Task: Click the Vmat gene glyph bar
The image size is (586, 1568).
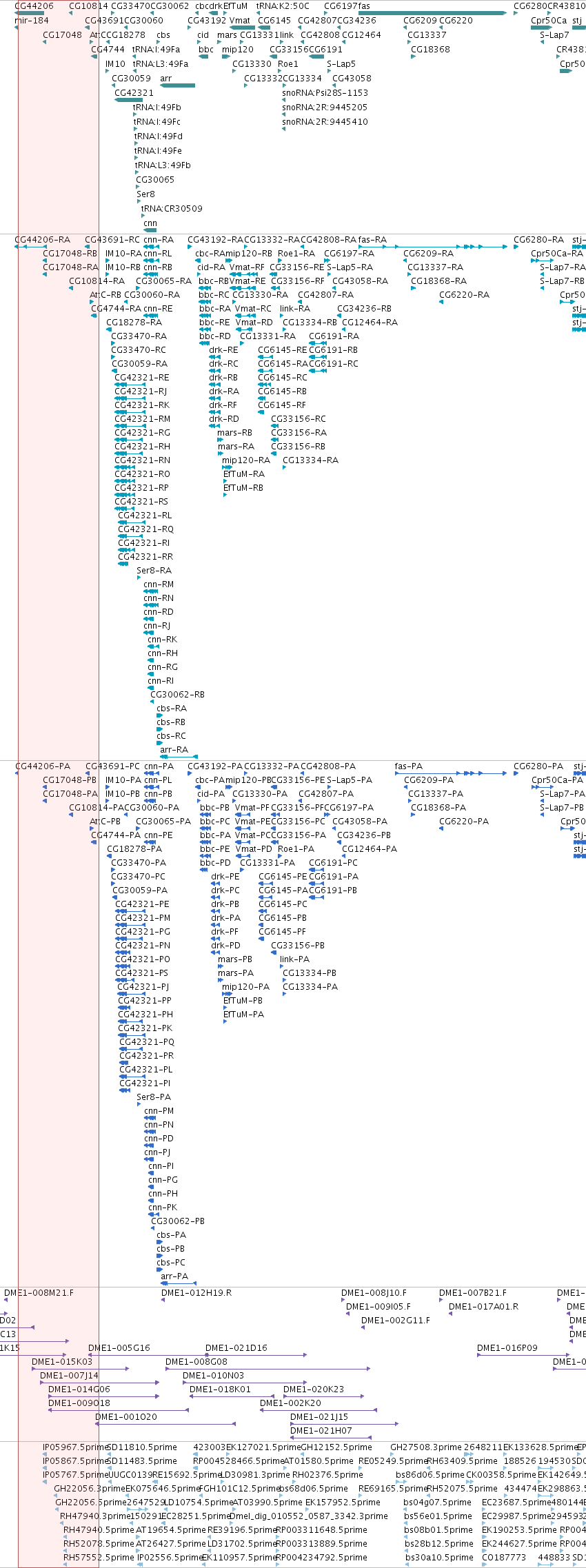Action: point(242,28)
